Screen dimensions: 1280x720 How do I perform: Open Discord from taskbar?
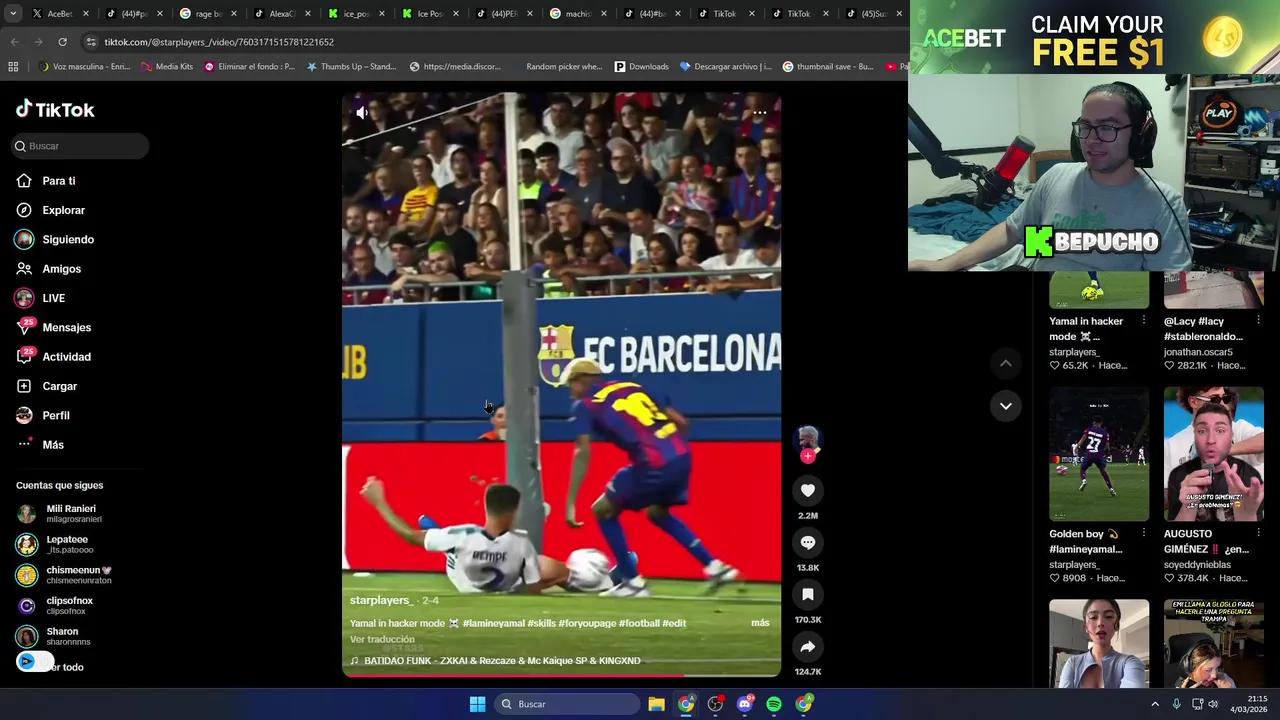coord(744,704)
